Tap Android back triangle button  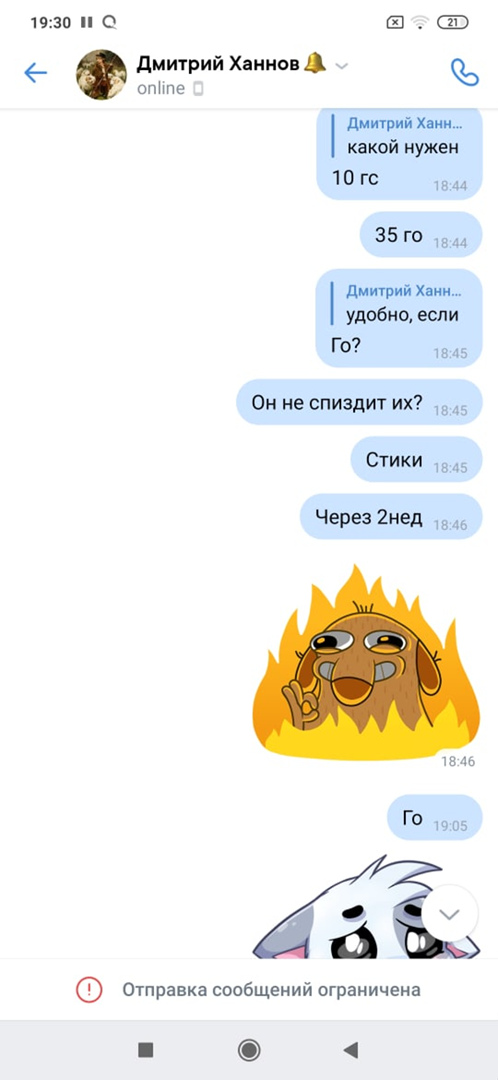point(351,1050)
